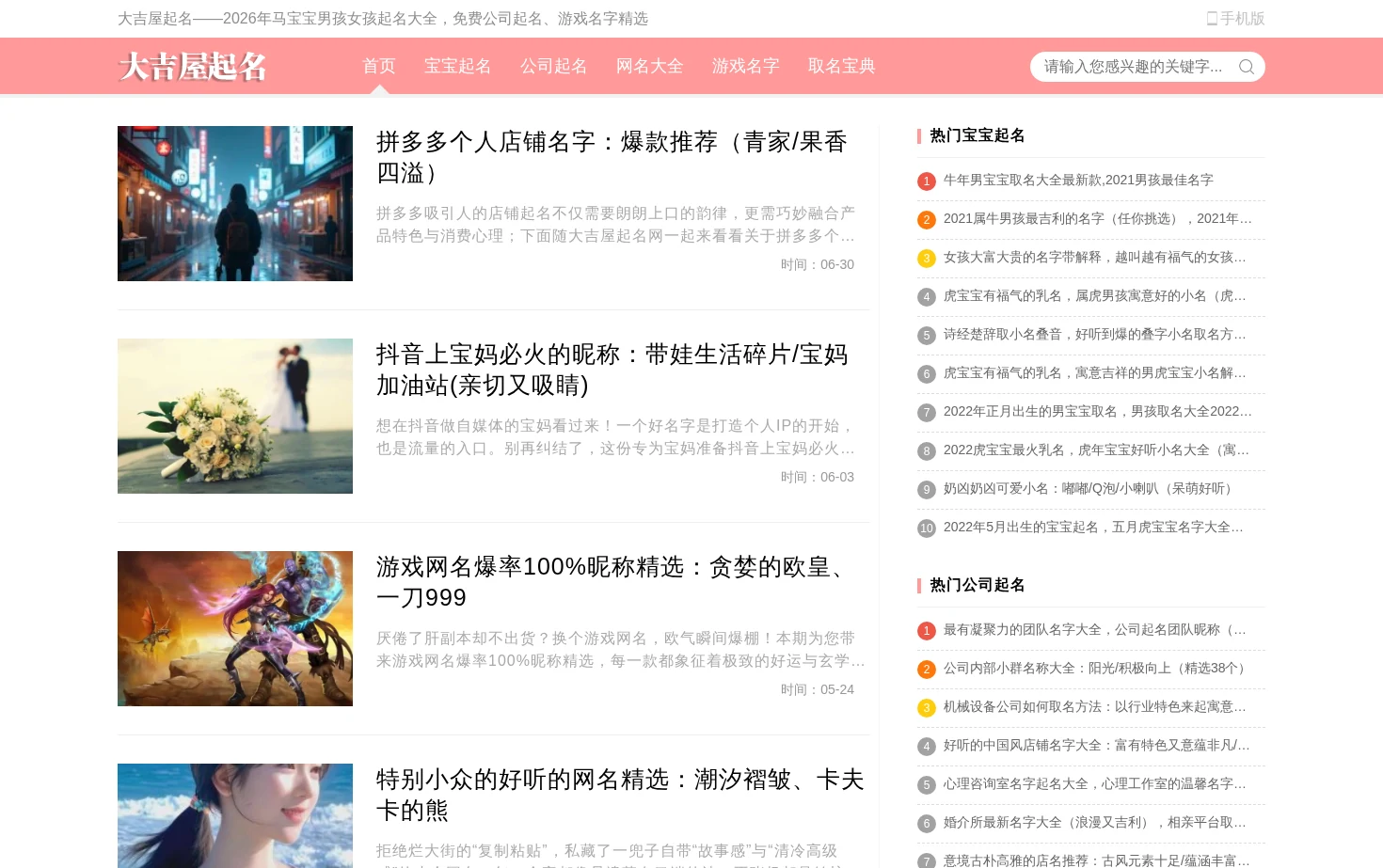Click the 时间：06-03 date label

click(x=818, y=477)
